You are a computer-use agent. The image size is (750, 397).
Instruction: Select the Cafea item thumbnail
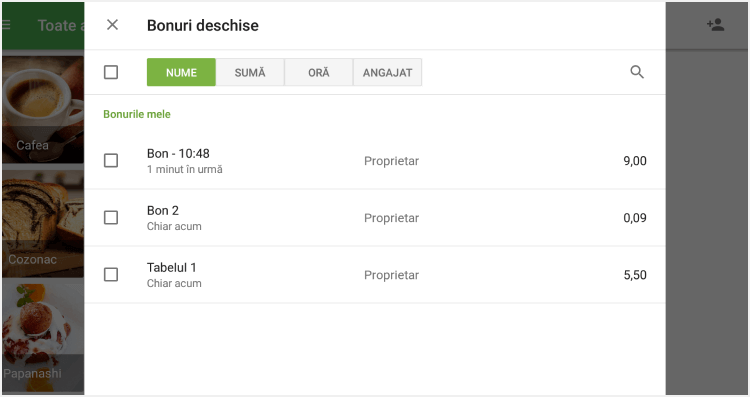(x=43, y=110)
